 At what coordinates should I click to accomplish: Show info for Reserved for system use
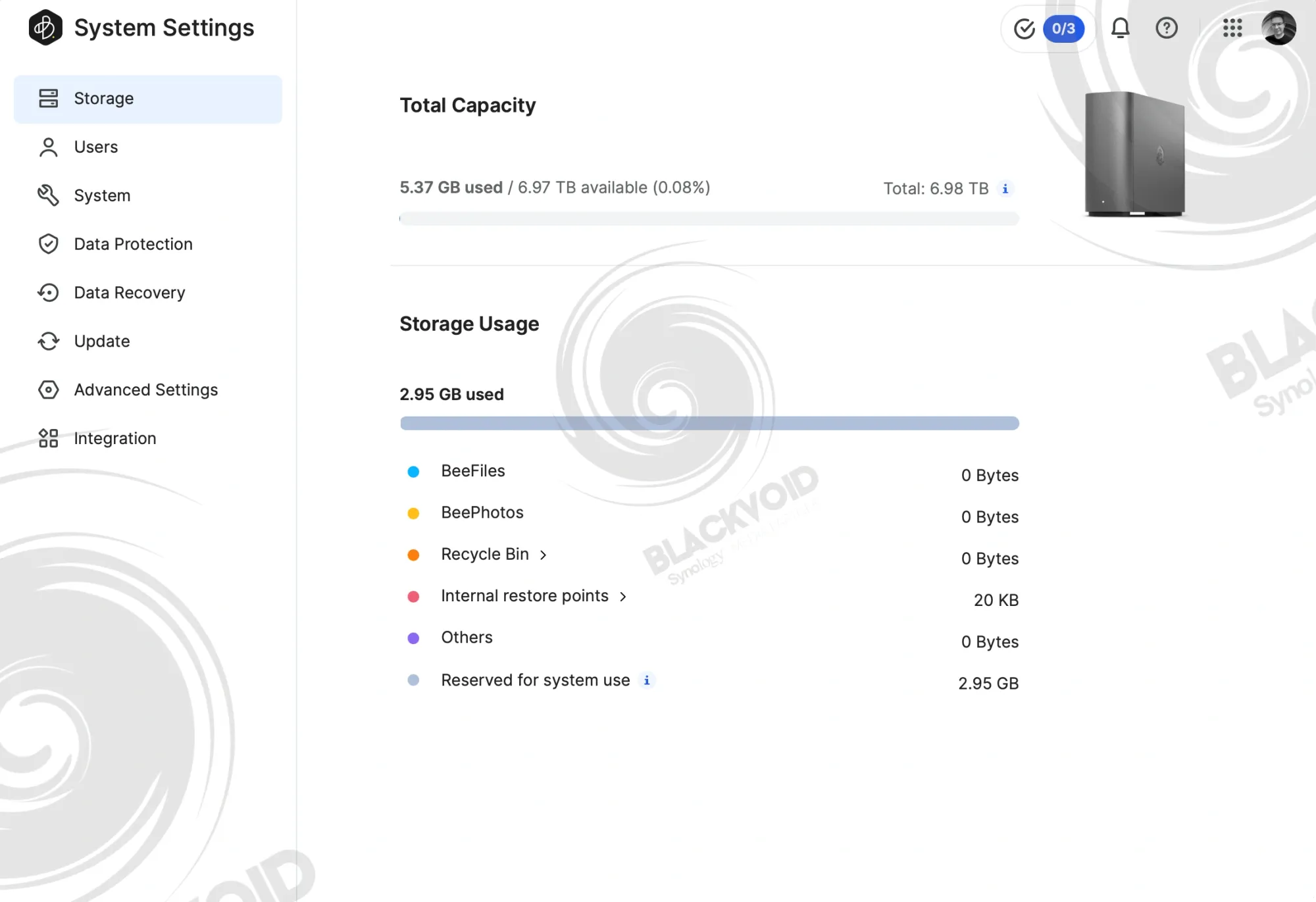point(647,680)
